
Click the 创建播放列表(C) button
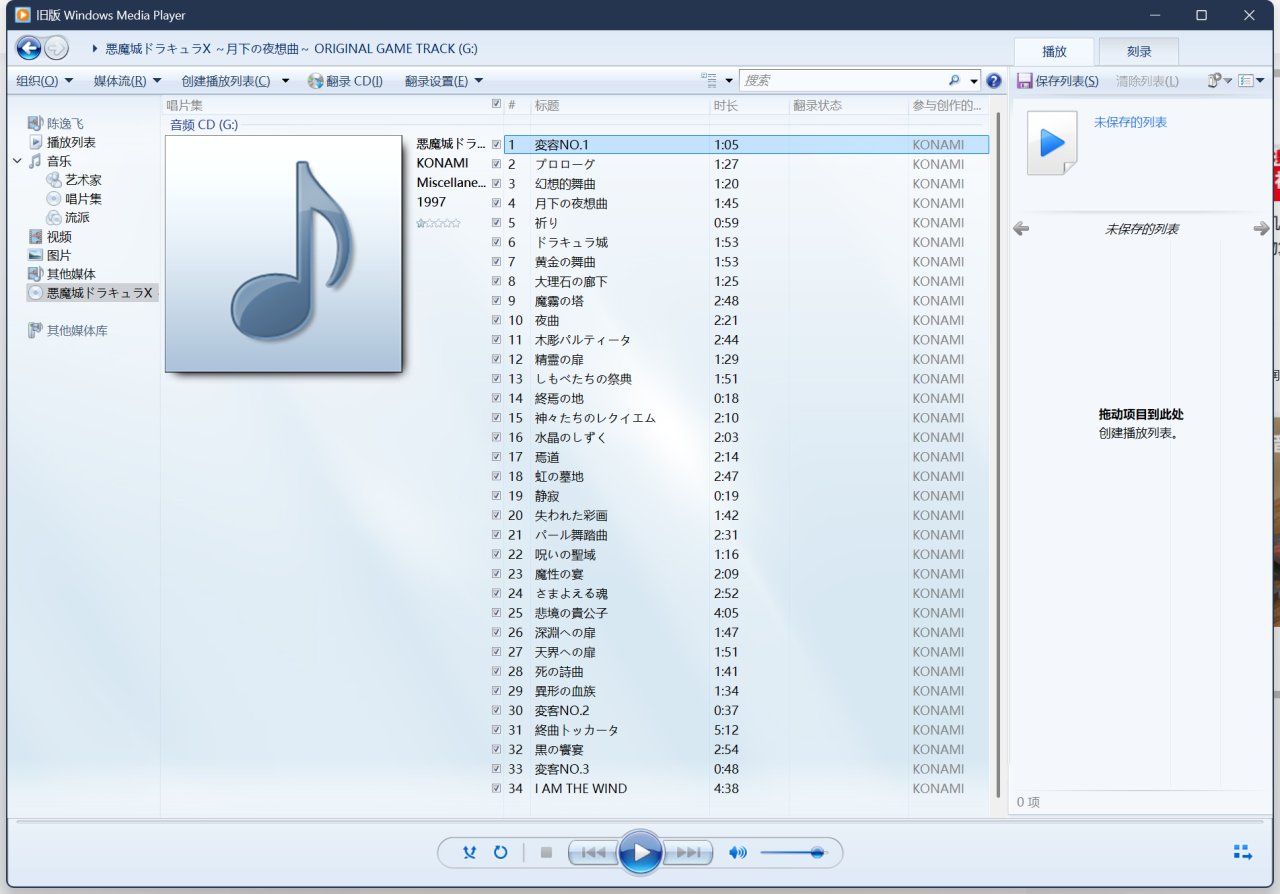pyautogui.click(x=226, y=81)
